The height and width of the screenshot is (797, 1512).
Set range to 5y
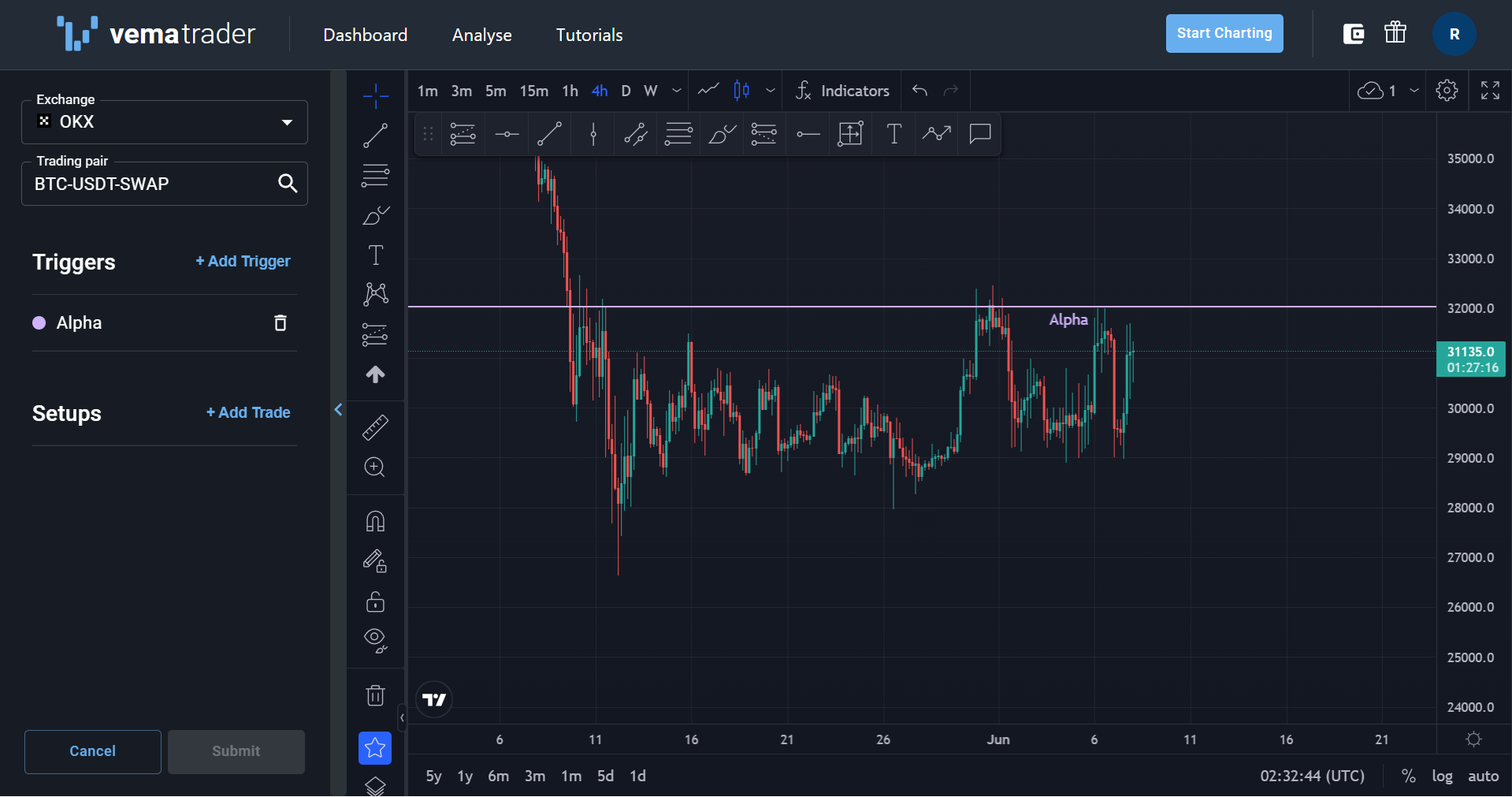pos(433,776)
